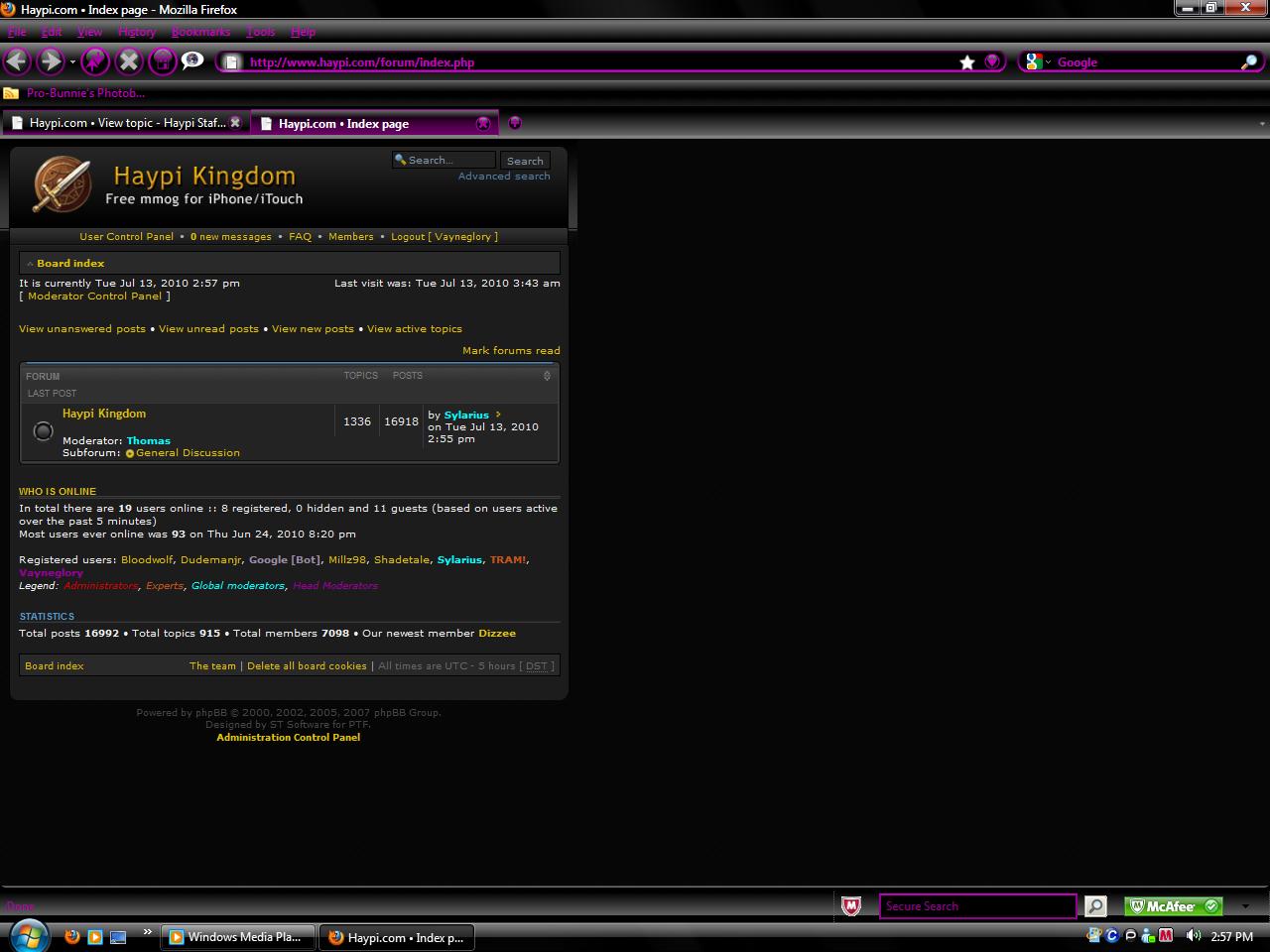The image size is (1270, 952).
Task: Click the McAfee Secure Search magnifier button
Action: (x=1094, y=906)
